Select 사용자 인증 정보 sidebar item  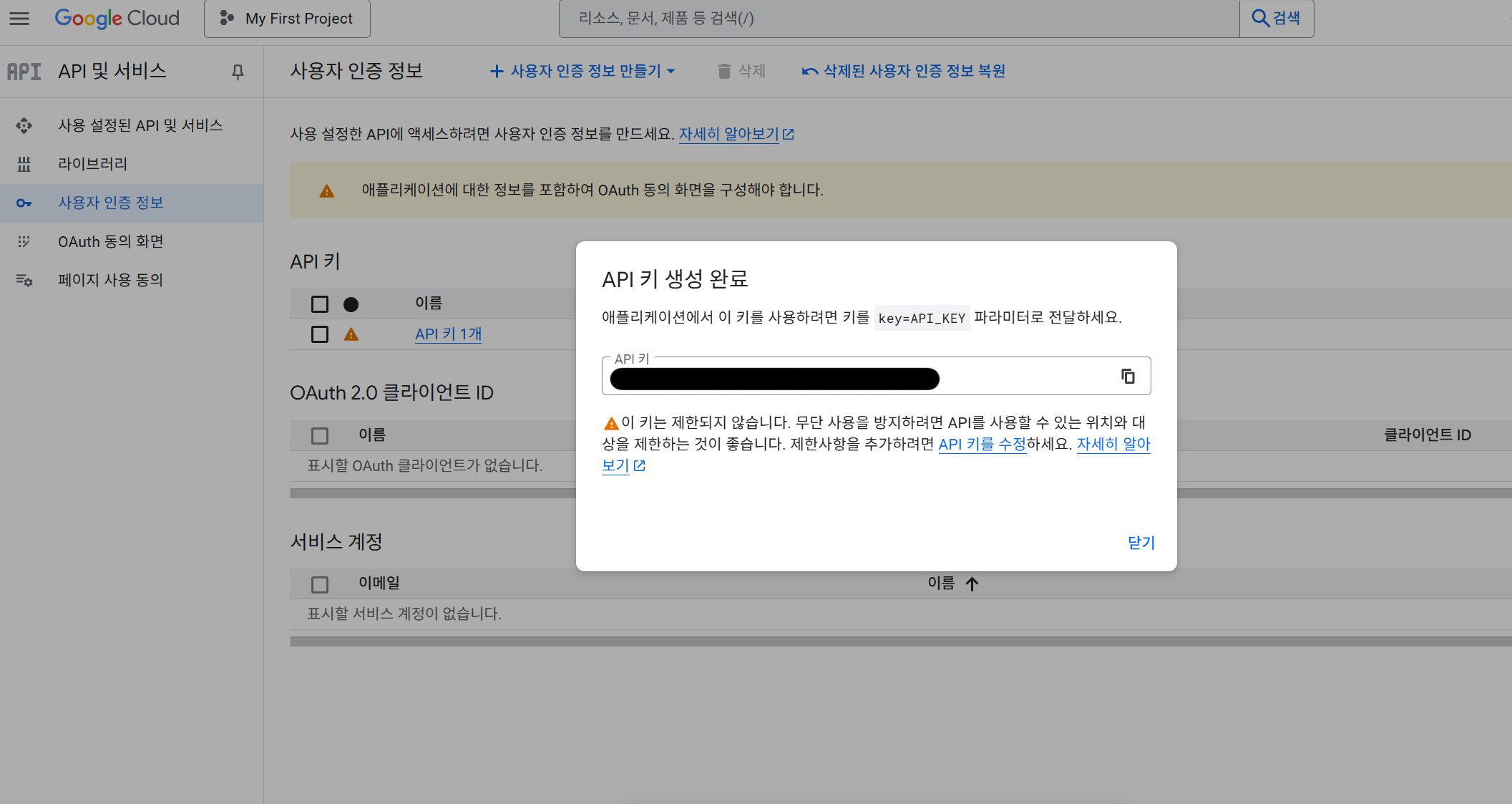click(111, 203)
